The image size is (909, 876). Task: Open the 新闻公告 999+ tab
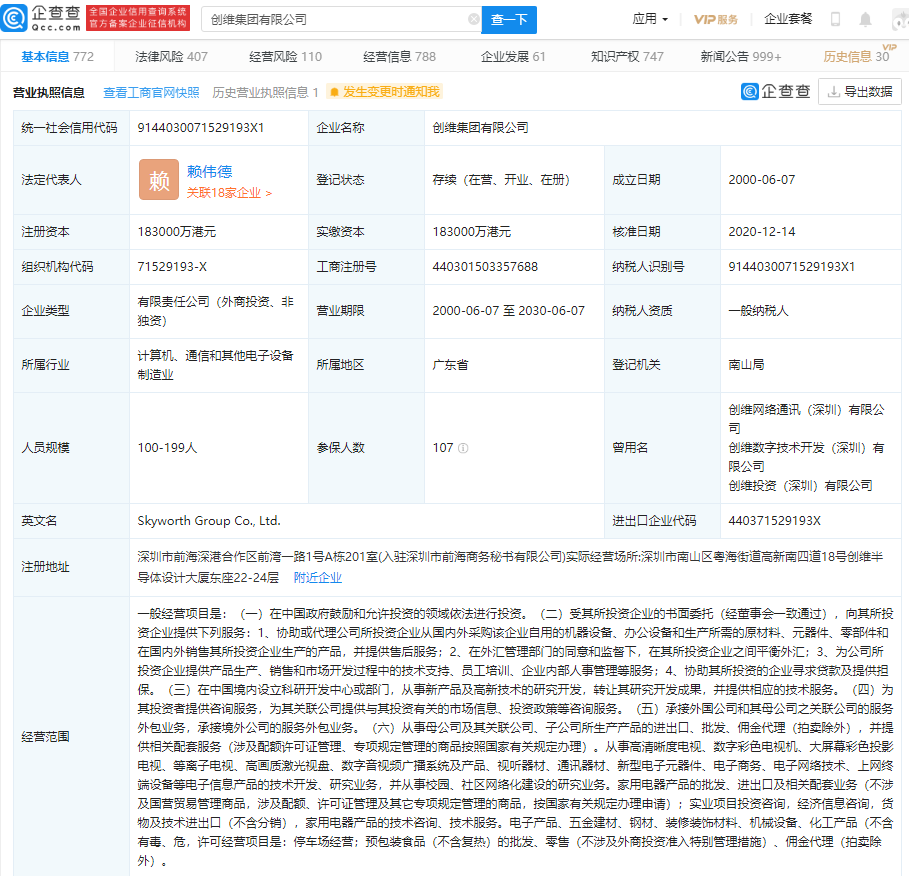(741, 57)
